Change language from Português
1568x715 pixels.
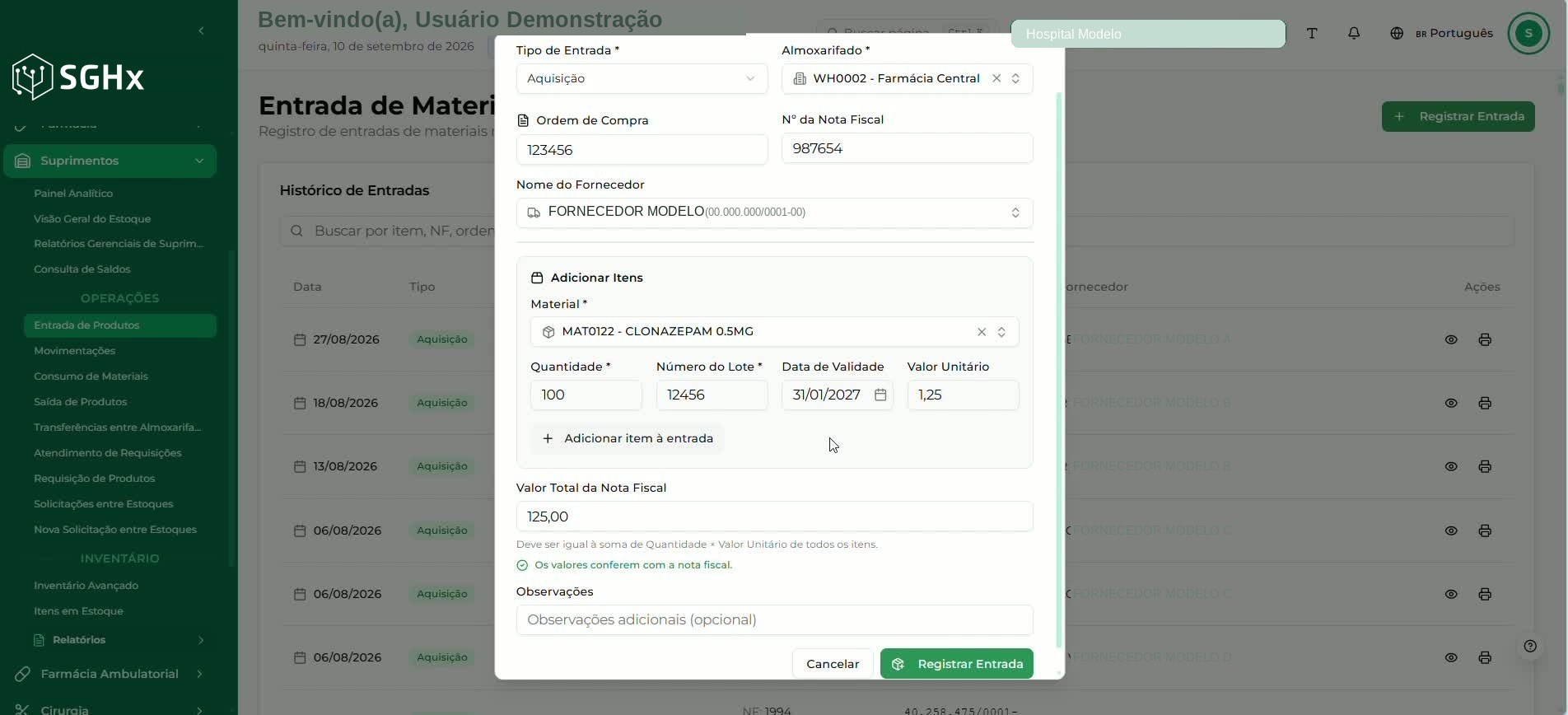(1442, 34)
